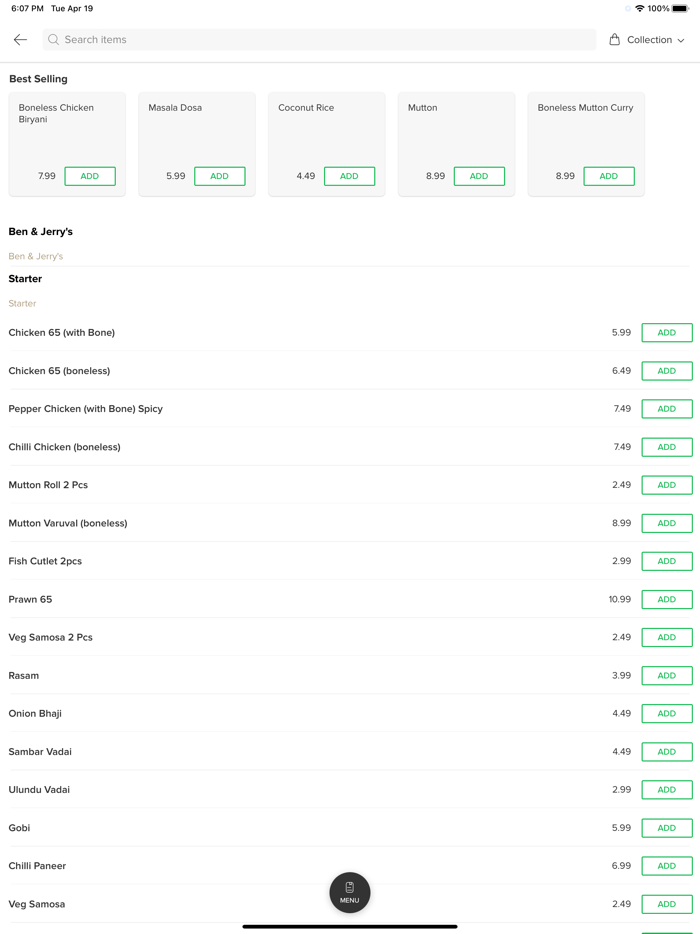700x934 pixels.
Task: Tap the Wi-Fi status icon
Action: (x=639, y=8)
